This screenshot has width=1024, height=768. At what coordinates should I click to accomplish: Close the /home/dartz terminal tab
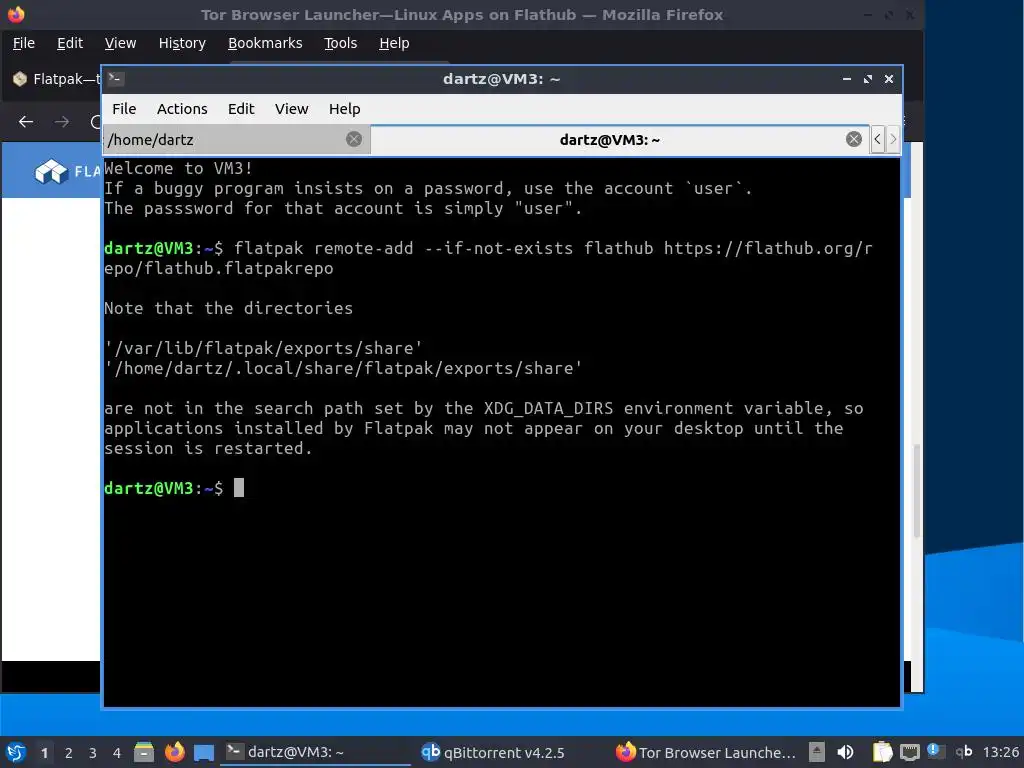click(354, 139)
